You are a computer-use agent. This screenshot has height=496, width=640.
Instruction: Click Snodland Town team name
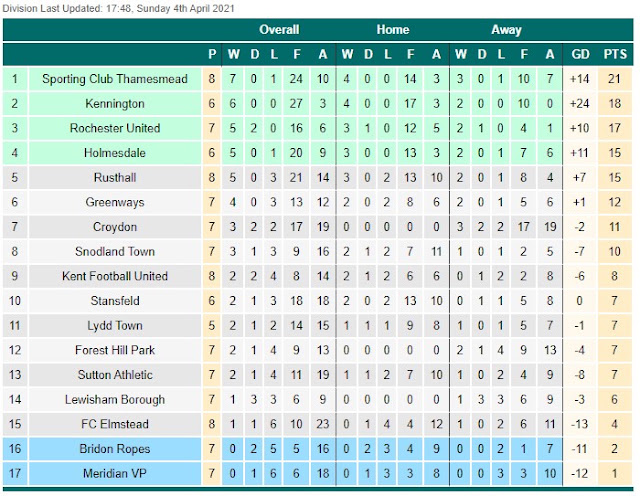115,251
